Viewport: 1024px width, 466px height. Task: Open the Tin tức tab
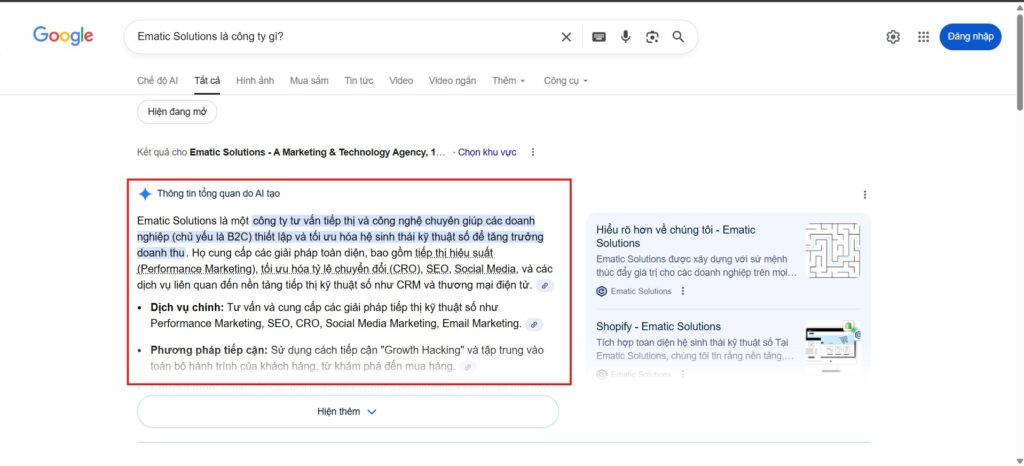359,80
